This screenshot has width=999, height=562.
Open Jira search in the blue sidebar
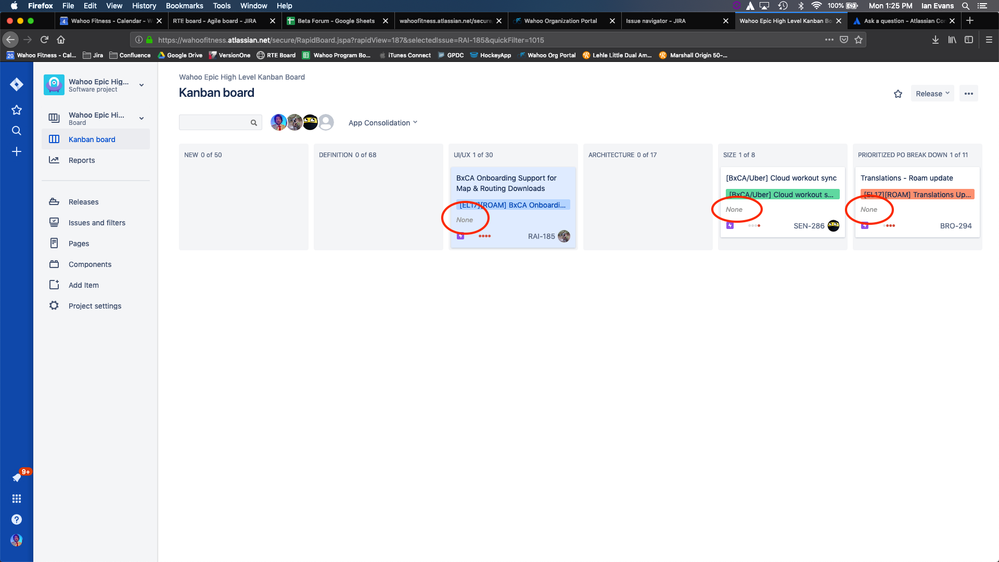17,131
